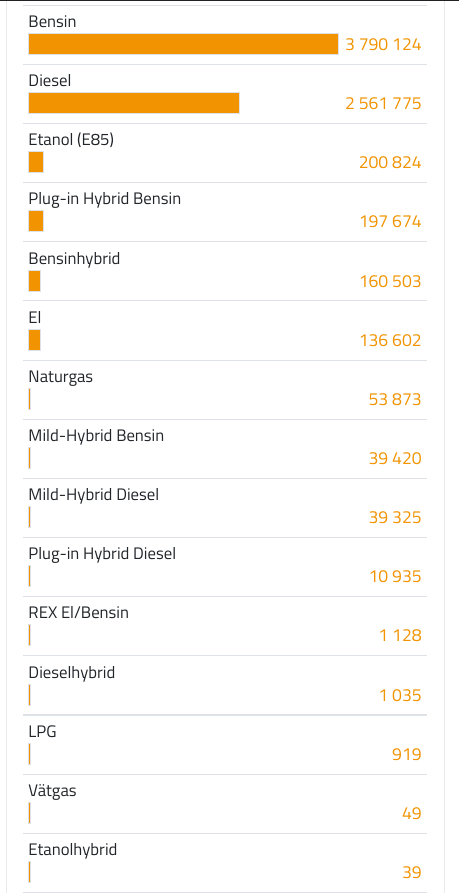
Task: Click the value 3 790 124
Action: coord(383,44)
